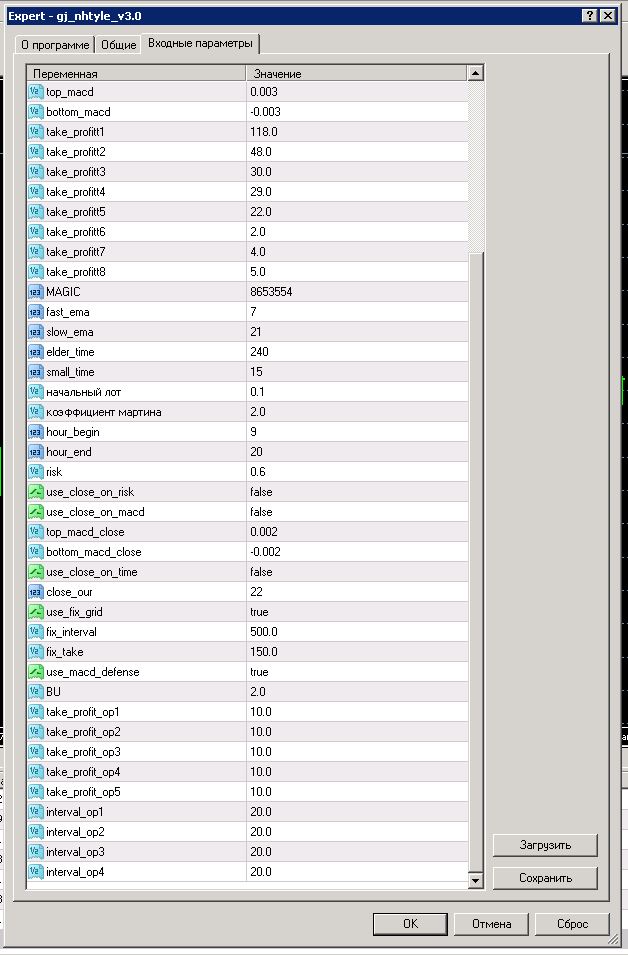Click the hour_begin integer-type icon
The image size is (628, 956).
click(x=35, y=432)
